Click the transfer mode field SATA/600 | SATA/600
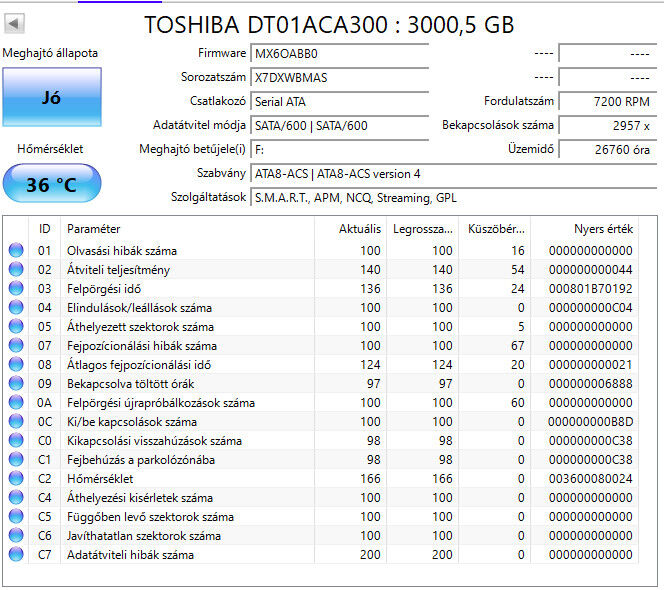Screen dimensions: 664x590 [340, 126]
